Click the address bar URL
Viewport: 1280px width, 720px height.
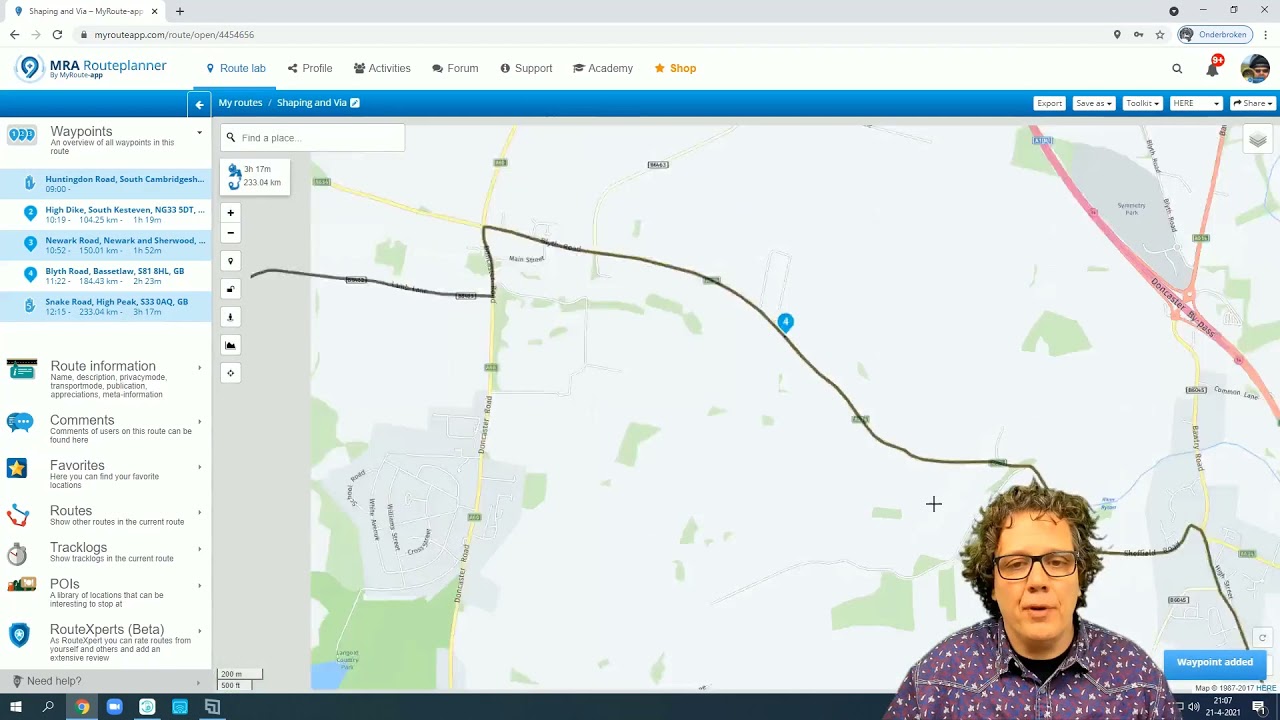coord(174,34)
